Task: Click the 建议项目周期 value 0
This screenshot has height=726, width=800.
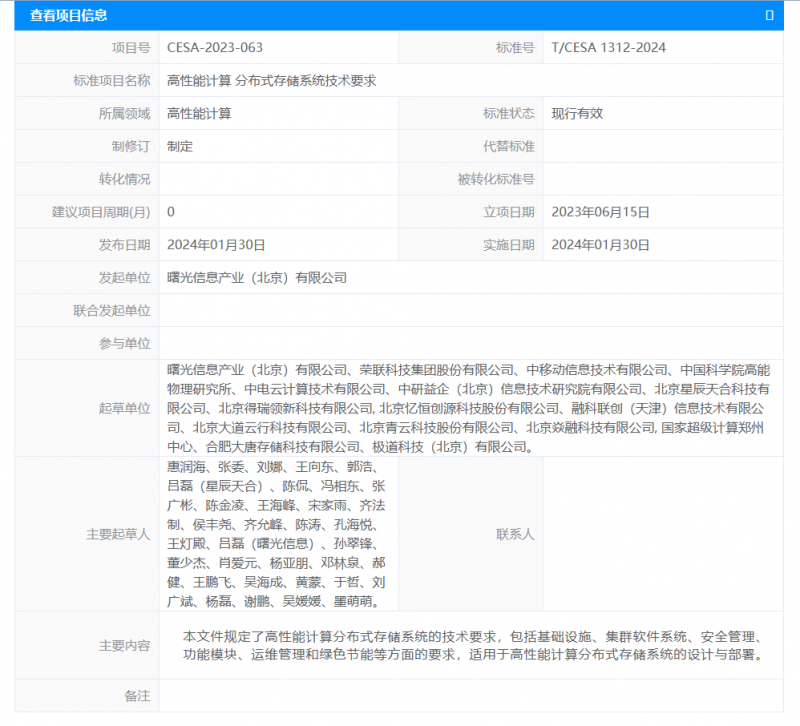Action: coord(171,212)
